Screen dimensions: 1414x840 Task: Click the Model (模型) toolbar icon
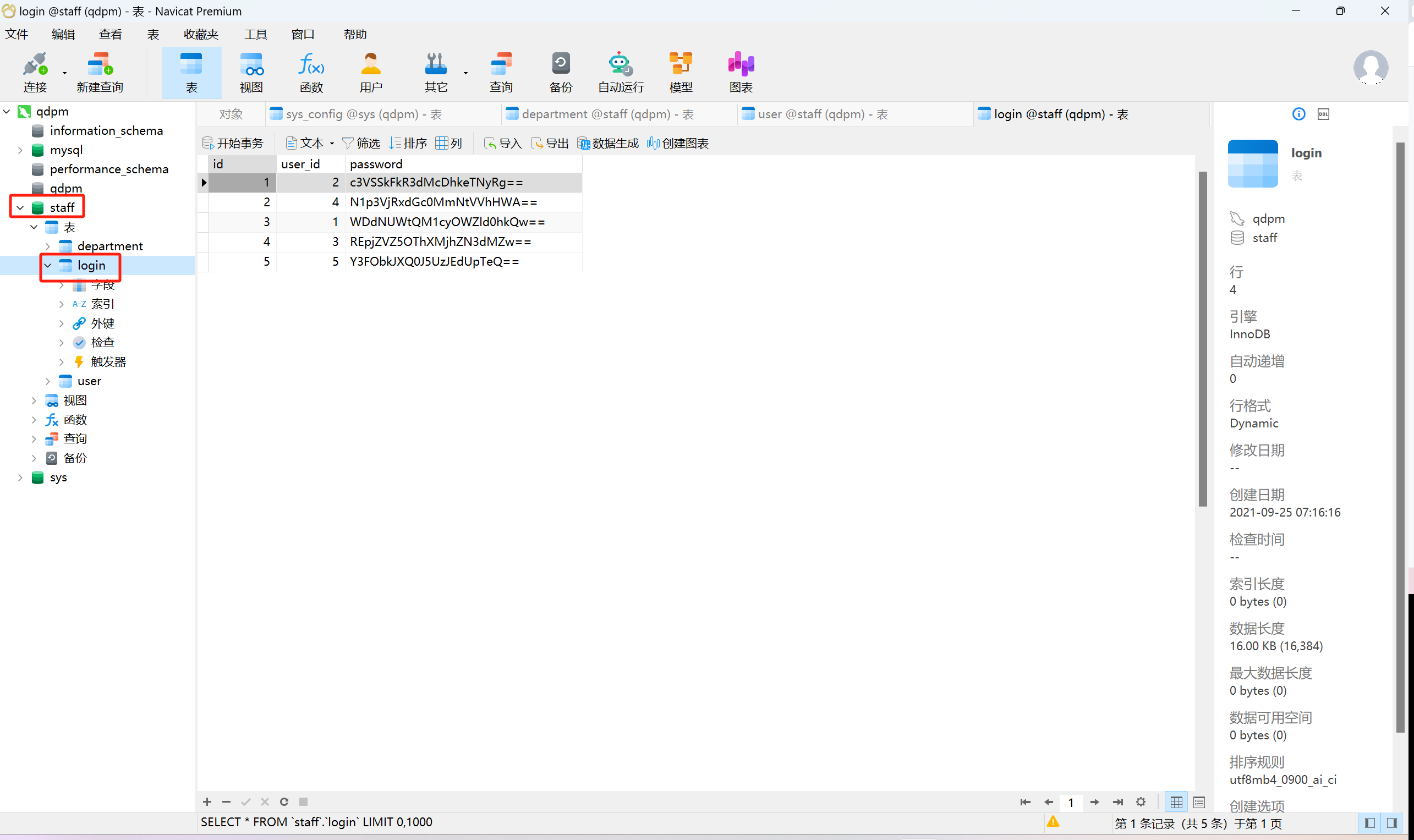(681, 72)
